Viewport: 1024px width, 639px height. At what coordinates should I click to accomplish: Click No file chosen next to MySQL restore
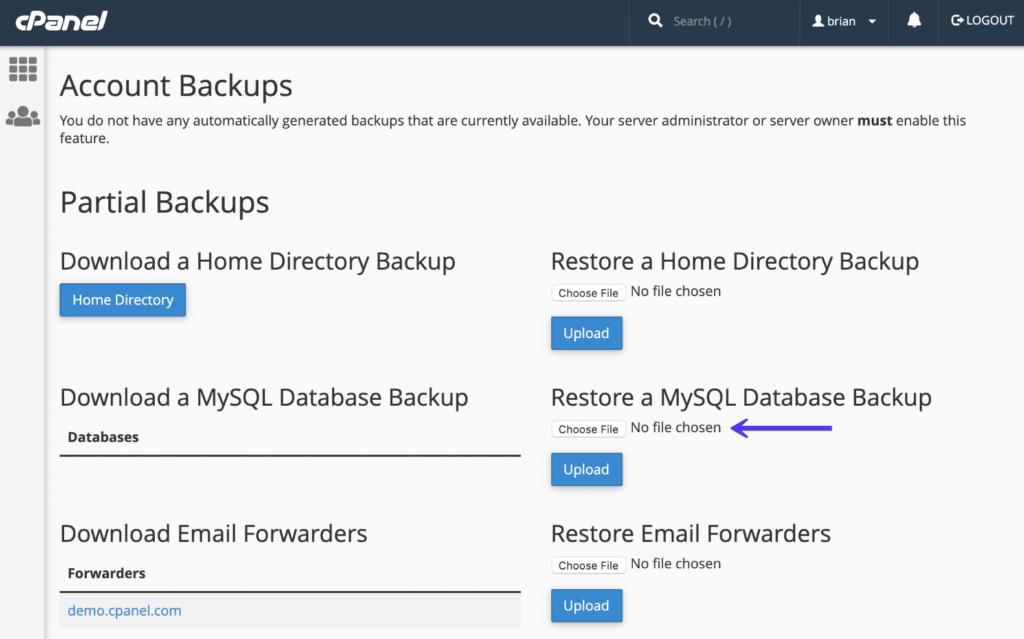pos(676,427)
